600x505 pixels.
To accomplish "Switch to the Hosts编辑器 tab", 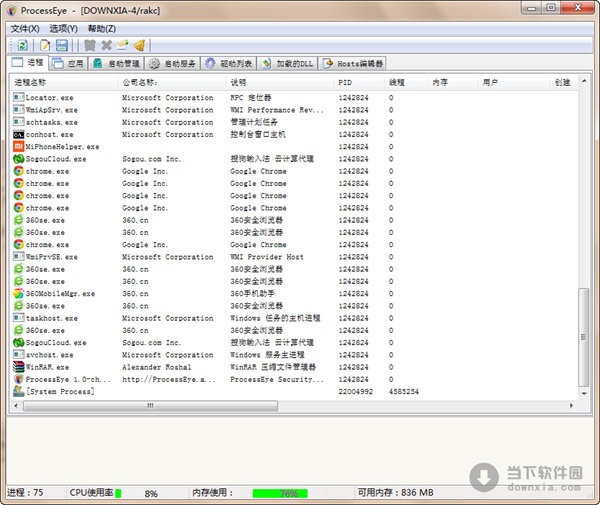I will (353, 64).
